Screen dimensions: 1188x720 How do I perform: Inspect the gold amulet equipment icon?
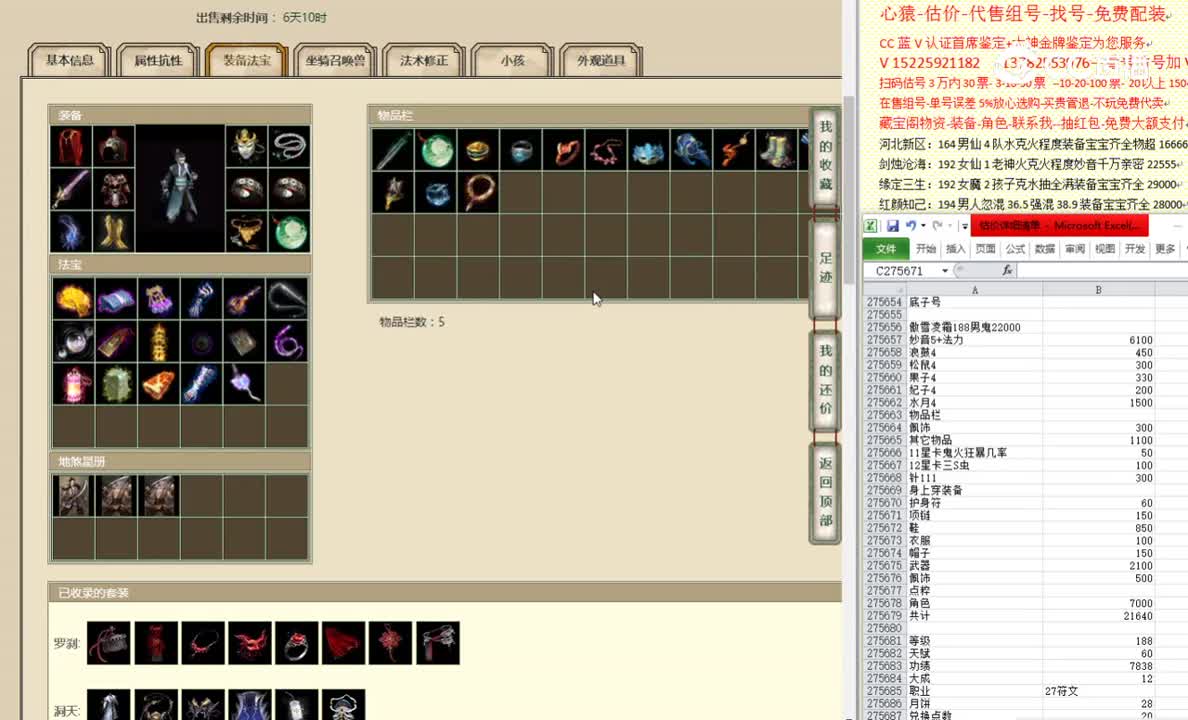click(247, 231)
